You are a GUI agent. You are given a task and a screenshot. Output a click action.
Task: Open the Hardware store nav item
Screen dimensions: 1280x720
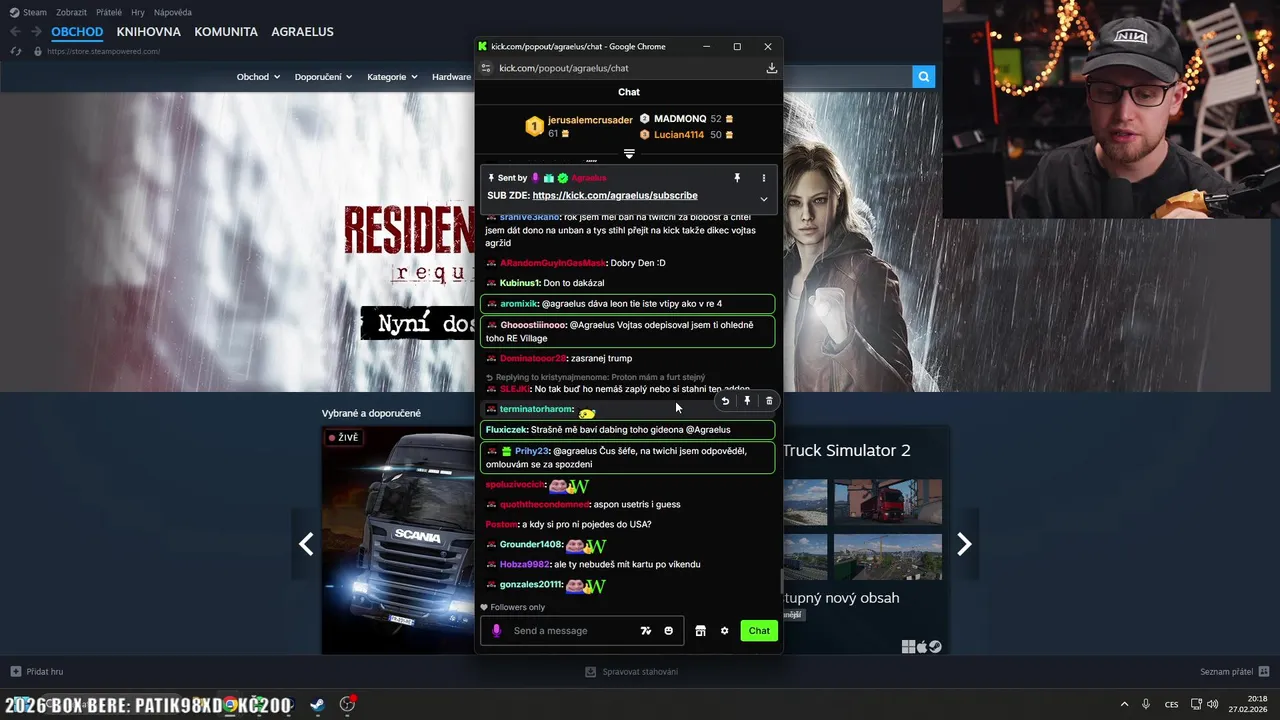coord(451,77)
